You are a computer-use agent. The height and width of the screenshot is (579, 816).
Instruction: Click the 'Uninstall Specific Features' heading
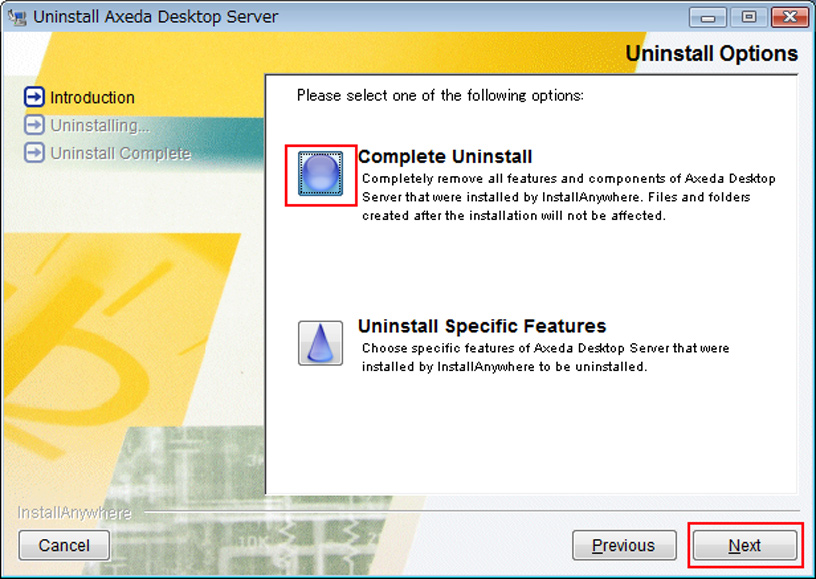click(x=482, y=326)
